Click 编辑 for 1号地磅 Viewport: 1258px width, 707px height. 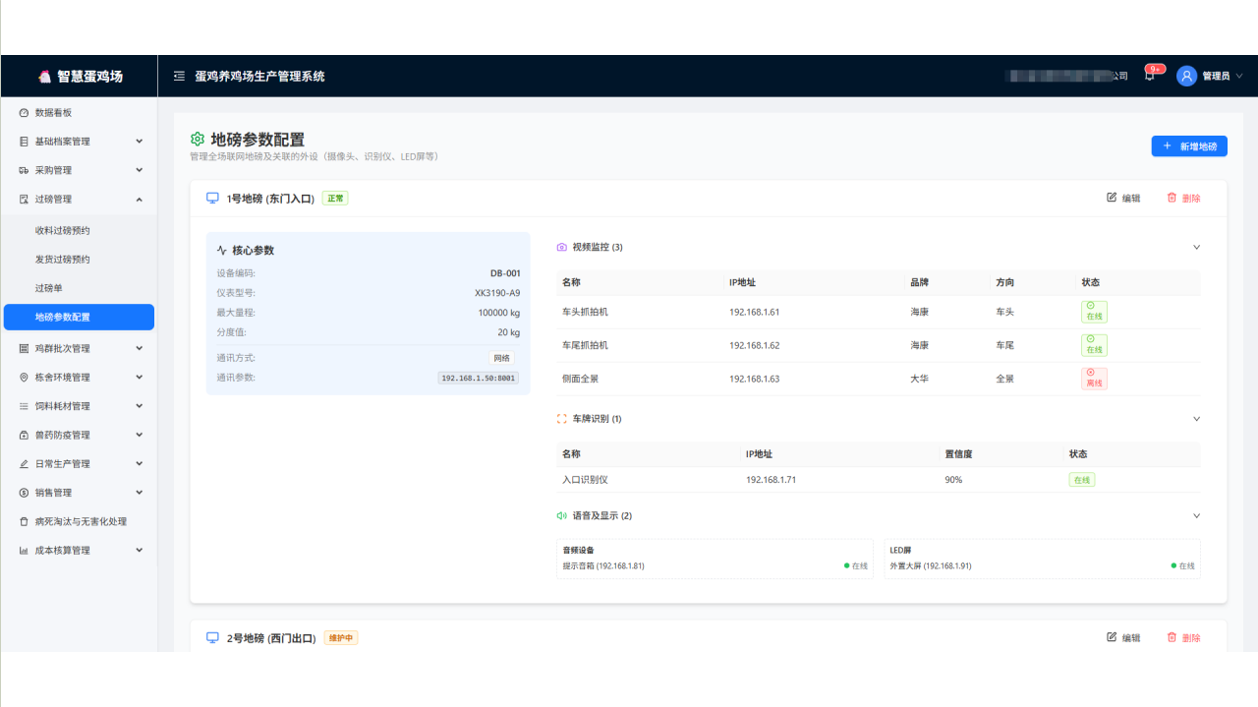[x=1124, y=198]
